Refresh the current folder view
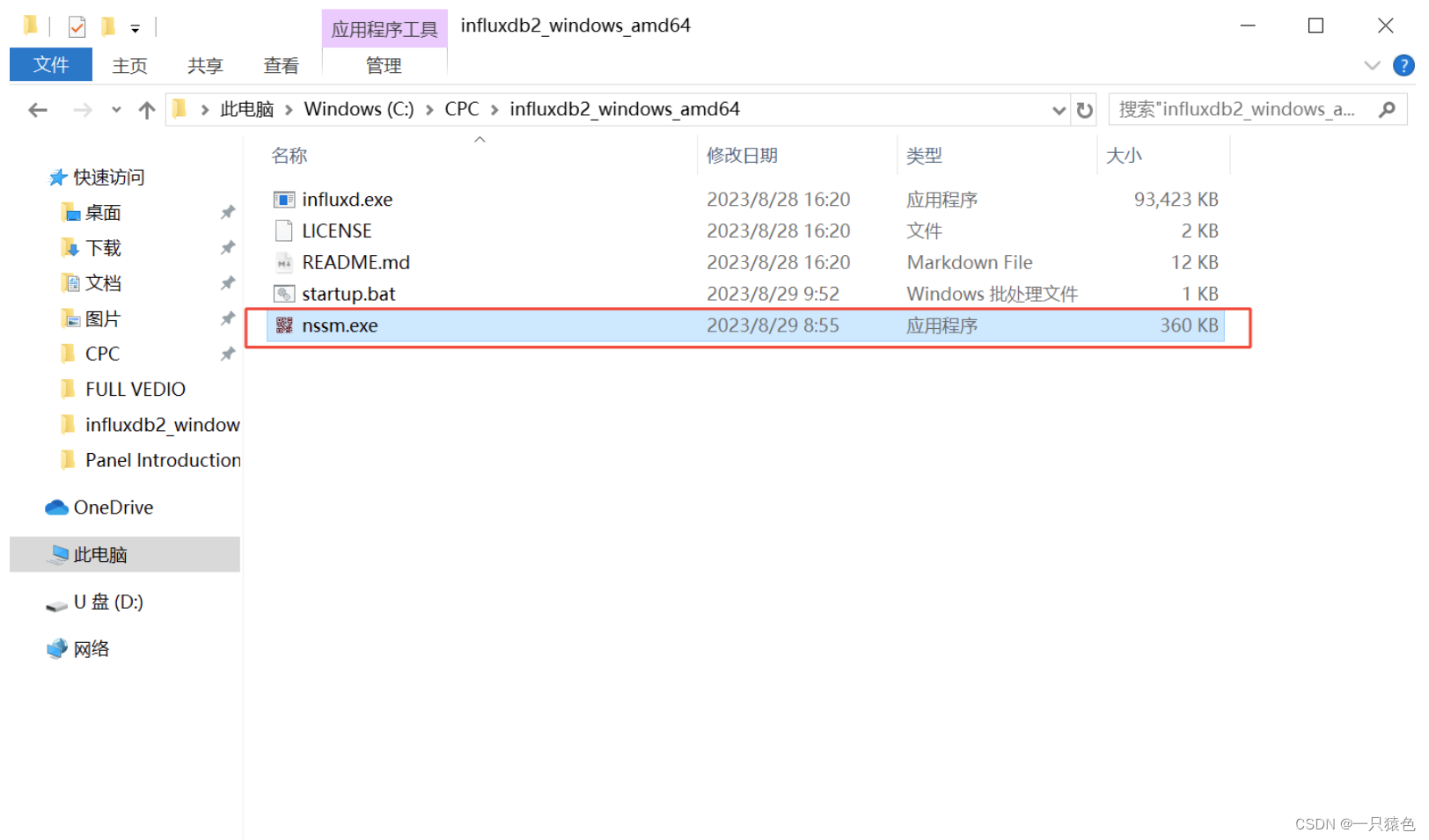Screen dimensions: 1429x840 [1083, 109]
